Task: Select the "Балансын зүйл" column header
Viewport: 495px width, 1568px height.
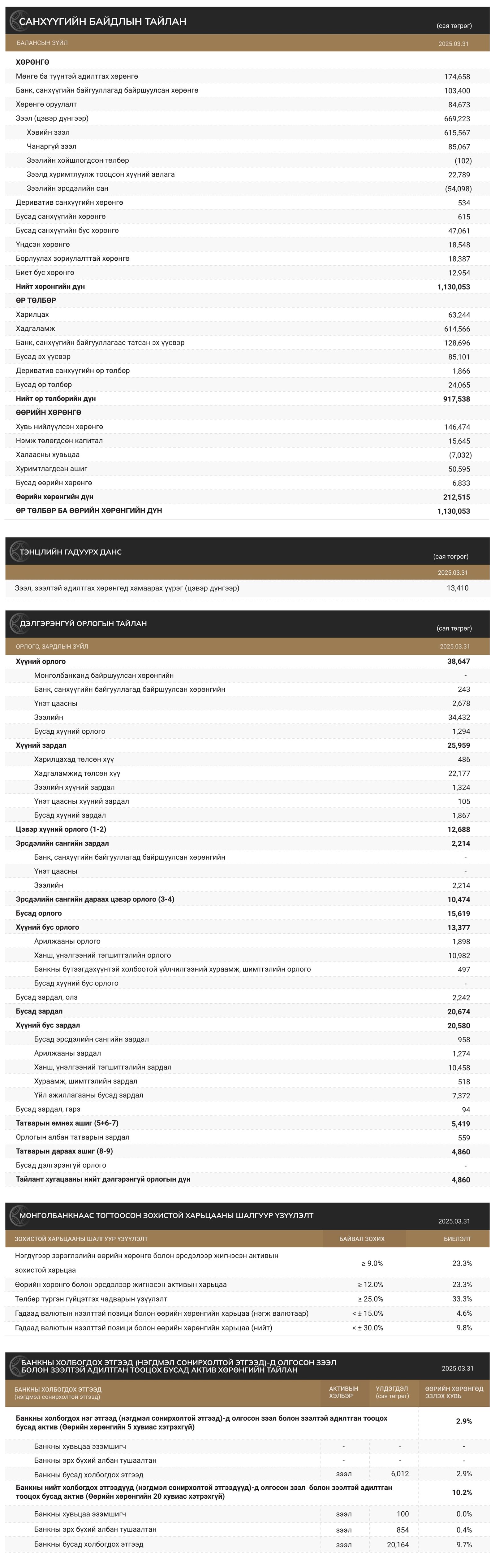Action: 42,43
